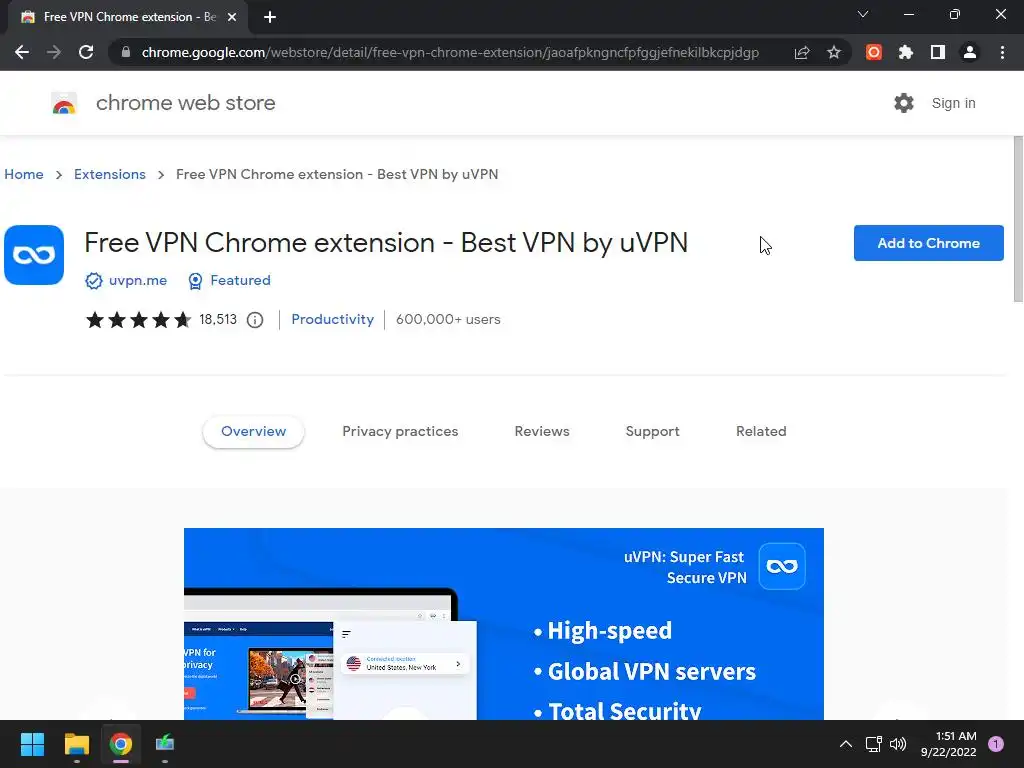Switch to the Reviews tab

click(x=542, y=432)
